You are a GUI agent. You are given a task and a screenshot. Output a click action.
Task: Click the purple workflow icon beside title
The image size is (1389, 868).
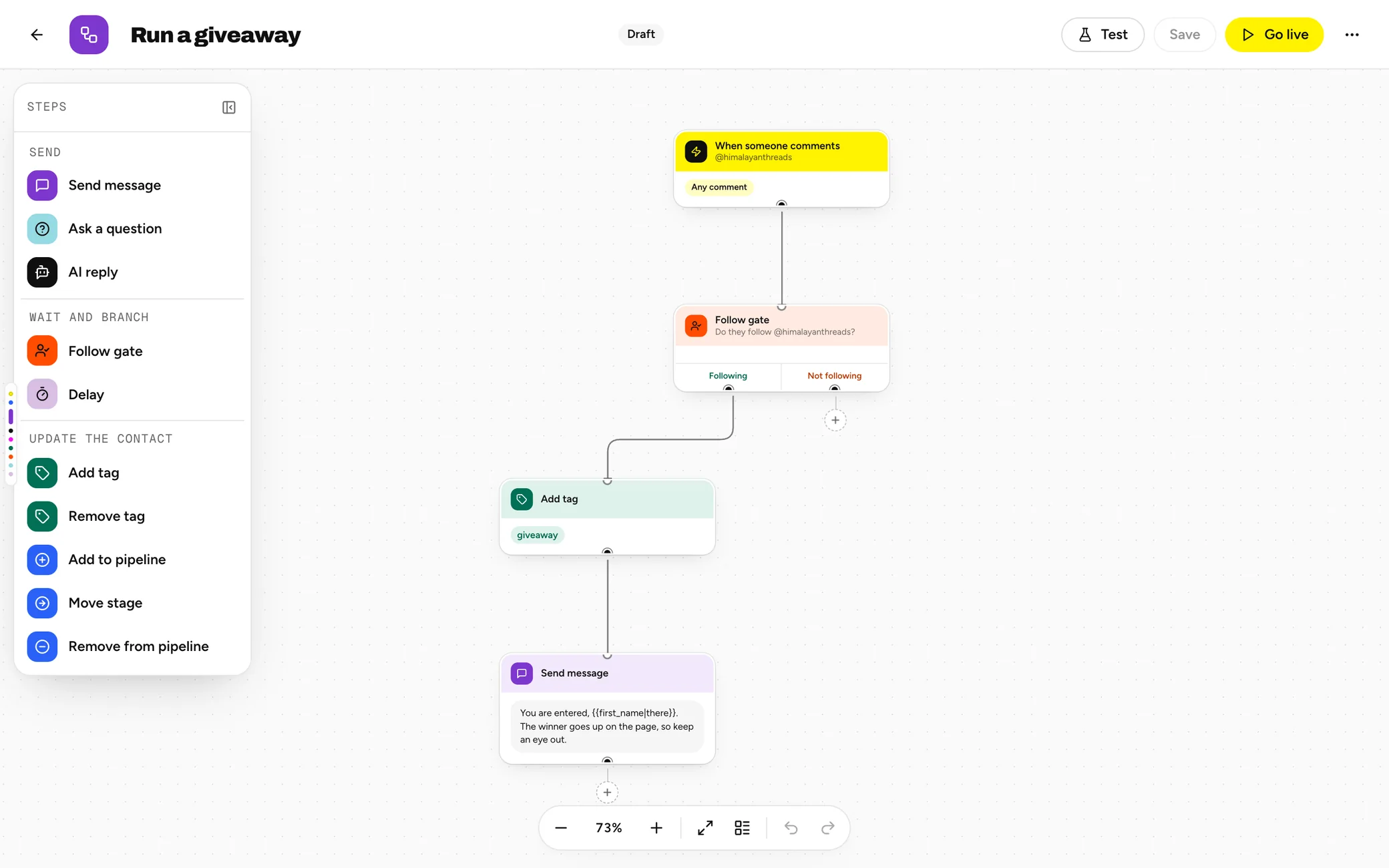89,35
